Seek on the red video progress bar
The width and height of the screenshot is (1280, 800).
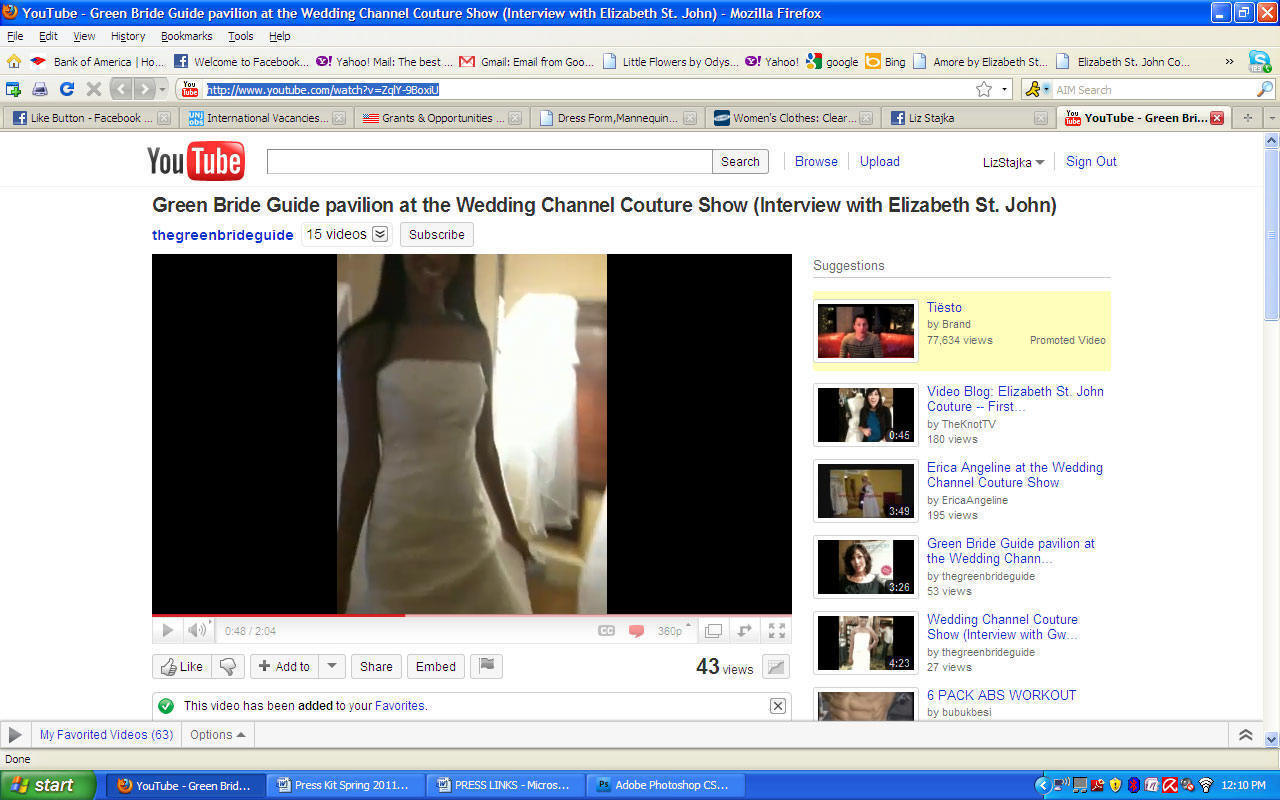[471, 615]
